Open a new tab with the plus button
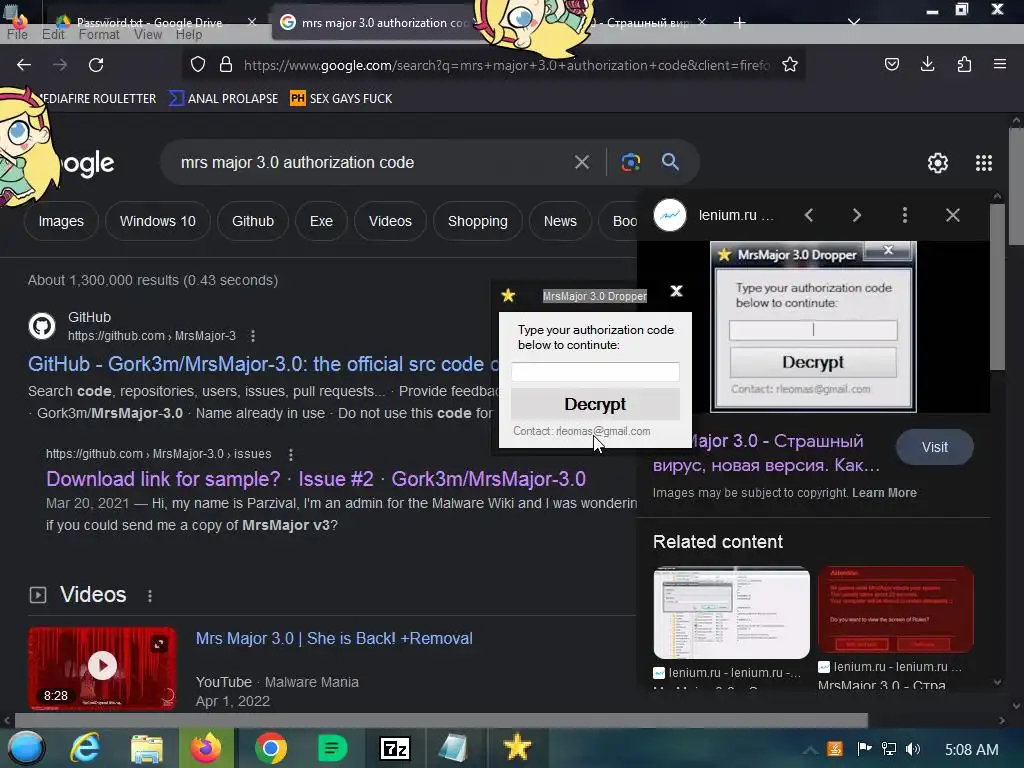Image resolution: width=1024 pixels, height=768 pixels. (739, 23)
